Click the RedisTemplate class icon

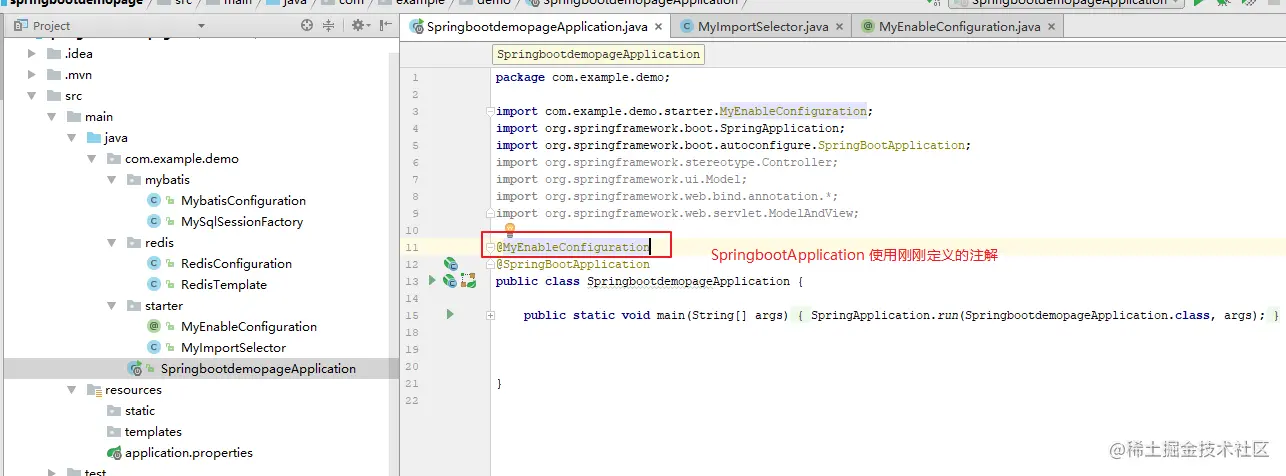pos(154,285)
